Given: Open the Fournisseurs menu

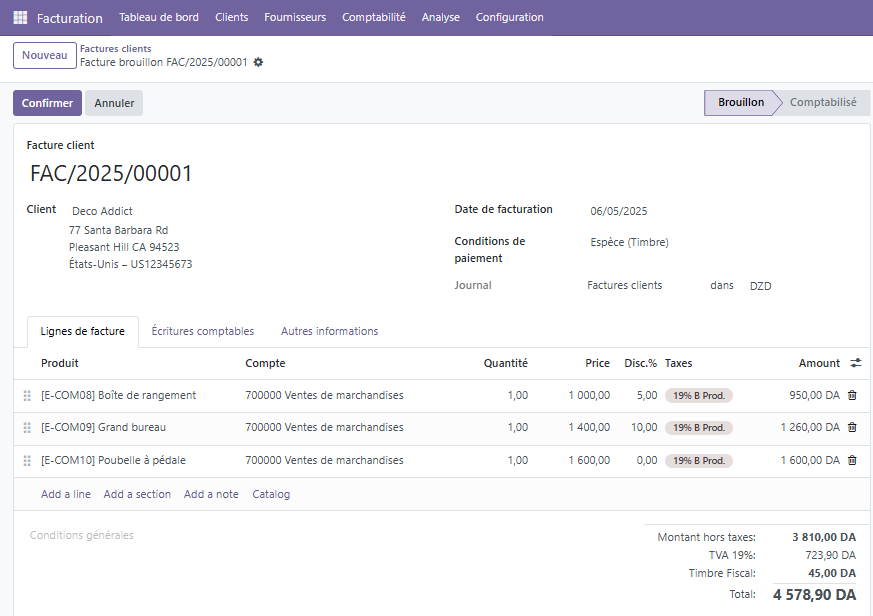Looking at the screenshot, I should [x=295, y=17].
